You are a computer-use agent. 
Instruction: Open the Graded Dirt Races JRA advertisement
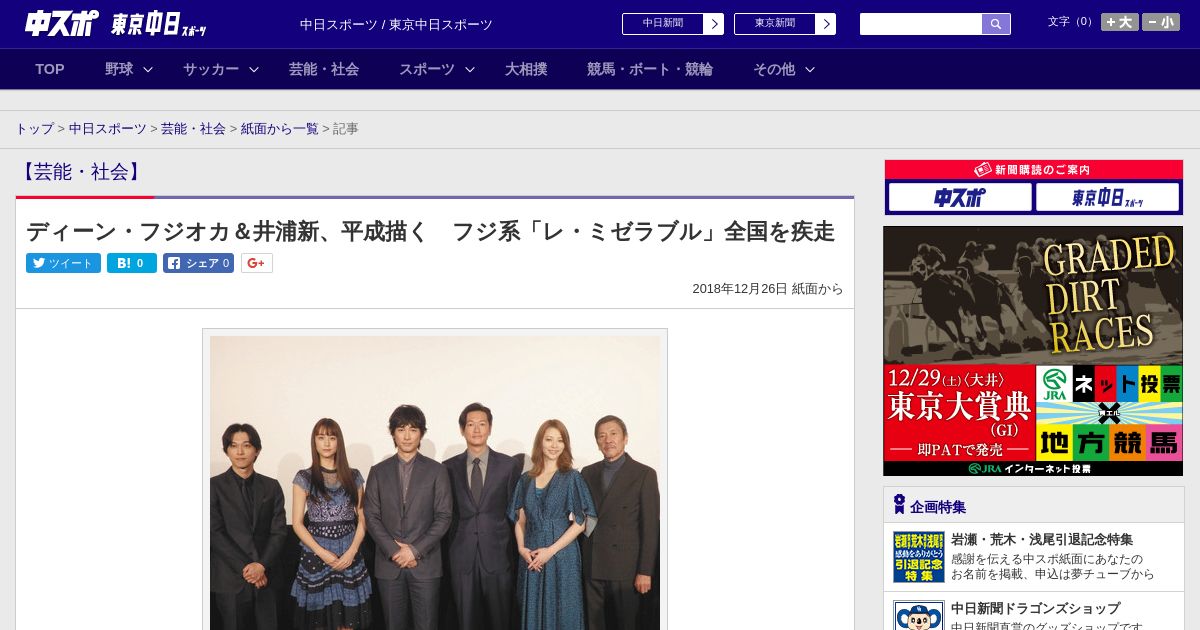click(1033, 351)
